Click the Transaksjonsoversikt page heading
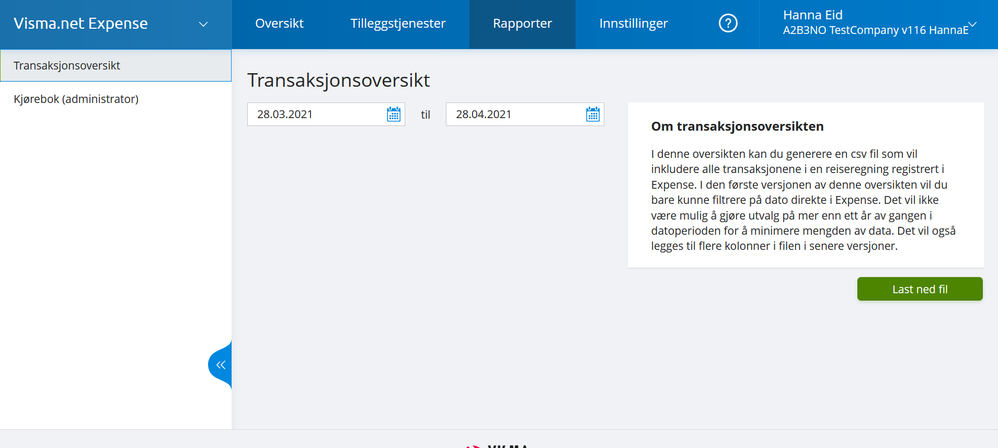 (x=339, y=81)
